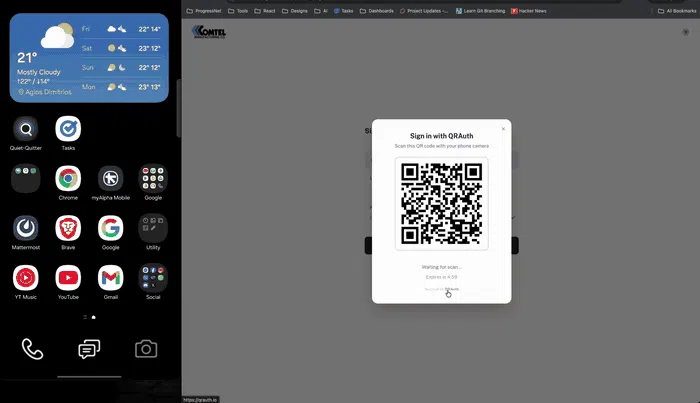Open the Google apps folder on the phone

point(153,179)
